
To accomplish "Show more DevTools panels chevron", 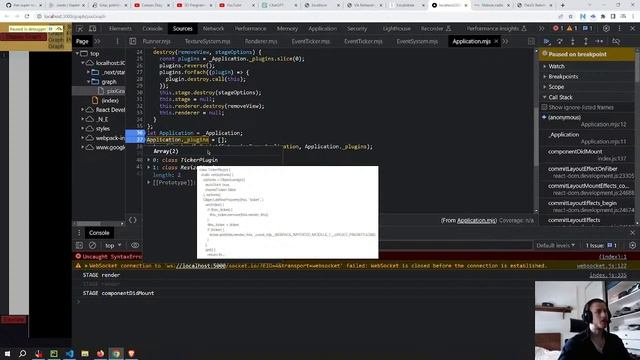I will pyautogui.click(x=541, y=29).
